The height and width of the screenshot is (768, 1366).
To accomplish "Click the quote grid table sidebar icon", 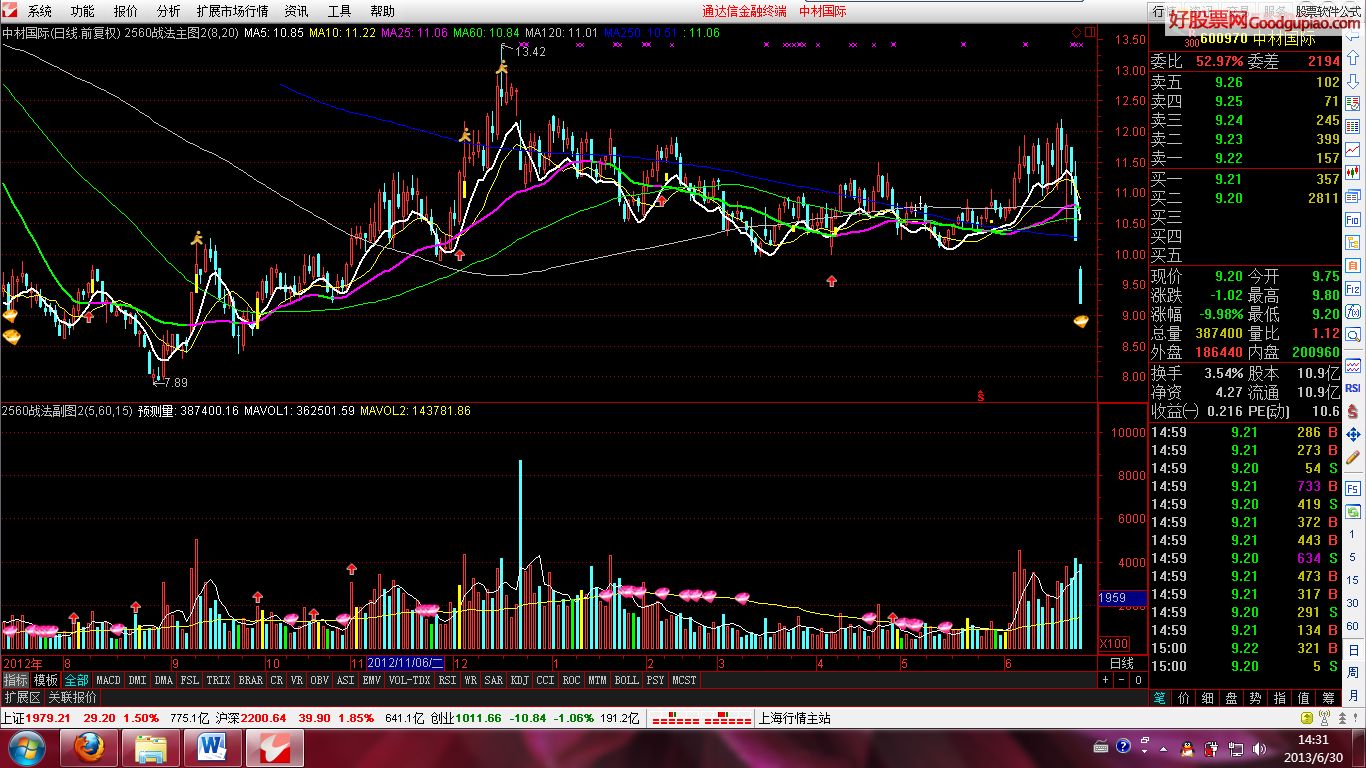I will (1353, 126).
